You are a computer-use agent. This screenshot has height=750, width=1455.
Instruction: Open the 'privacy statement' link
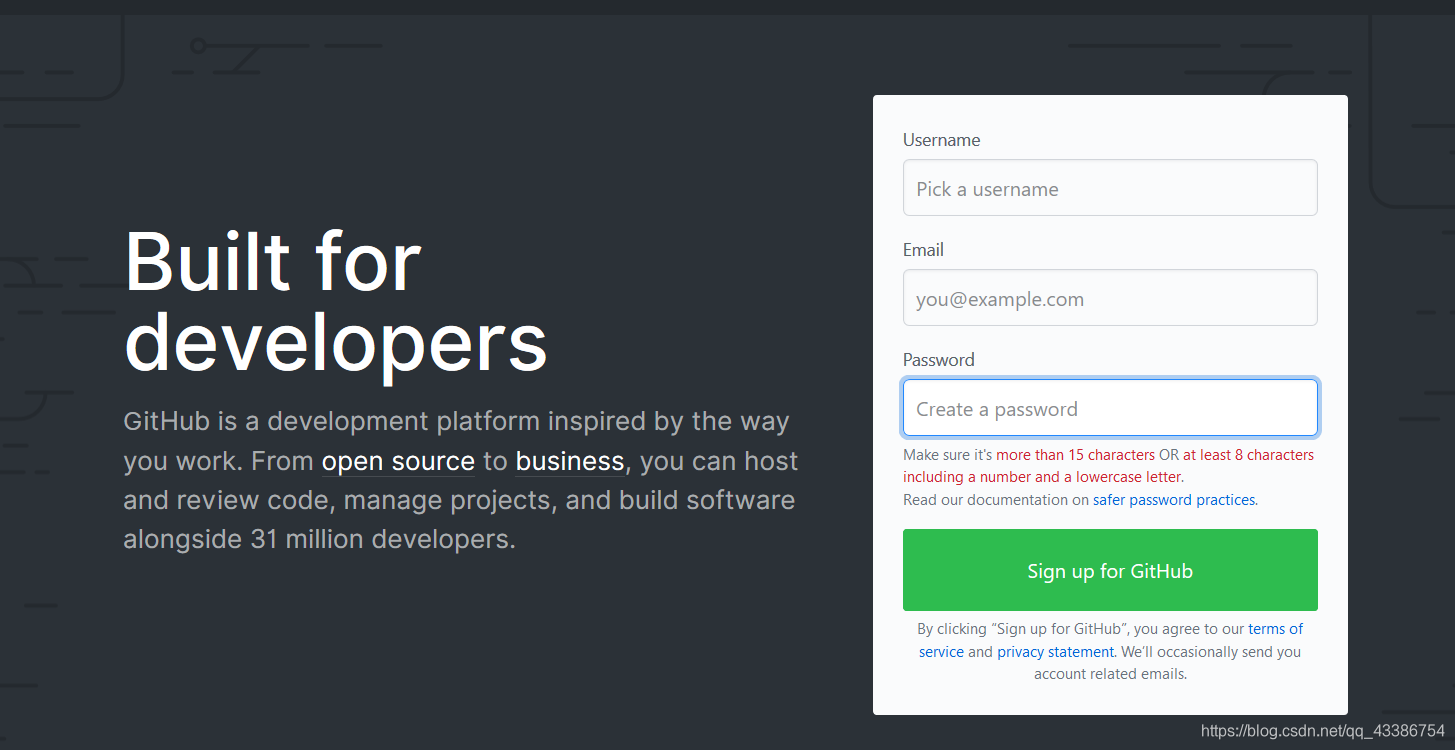pyautogui.click(x=1055, y=652)
